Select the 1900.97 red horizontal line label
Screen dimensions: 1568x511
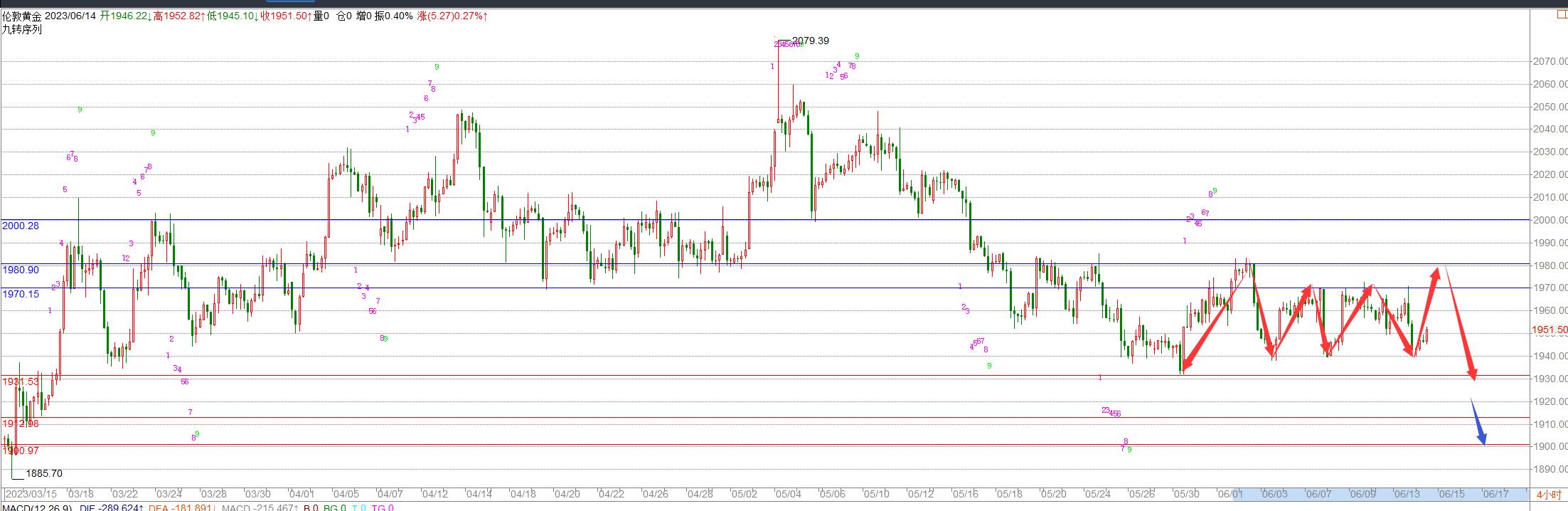point(21,451)
